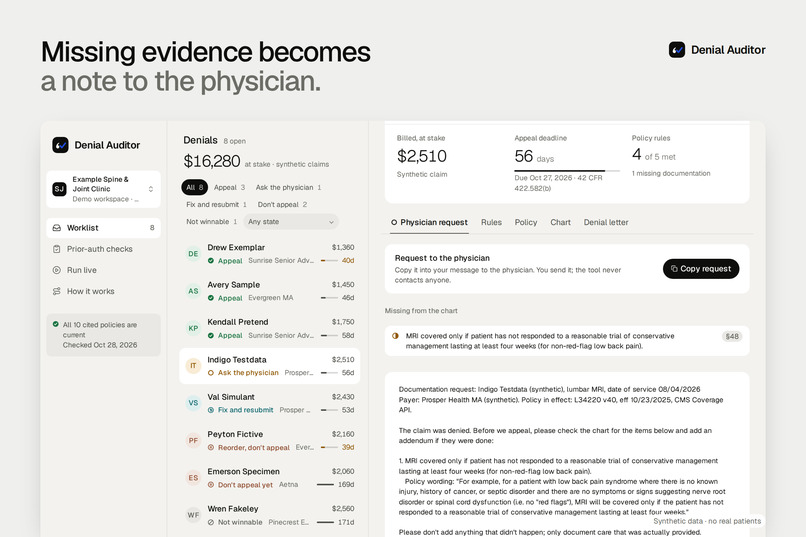The height and width of the screenshot is (537, 806).
Task: Click the SJ workspace avatar
Action: [x=60, y=189]
